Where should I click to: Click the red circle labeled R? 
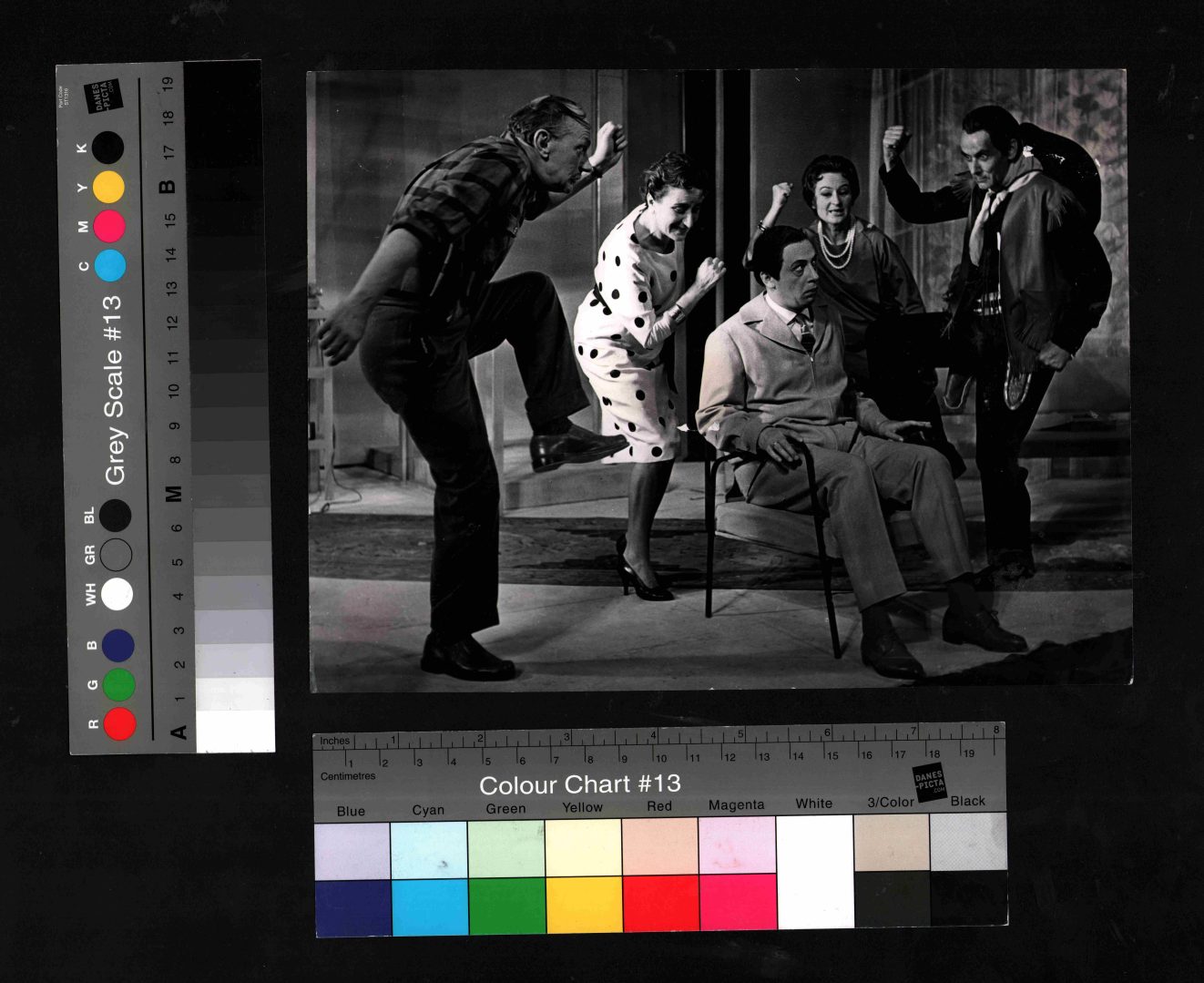[x=119, y=724]
